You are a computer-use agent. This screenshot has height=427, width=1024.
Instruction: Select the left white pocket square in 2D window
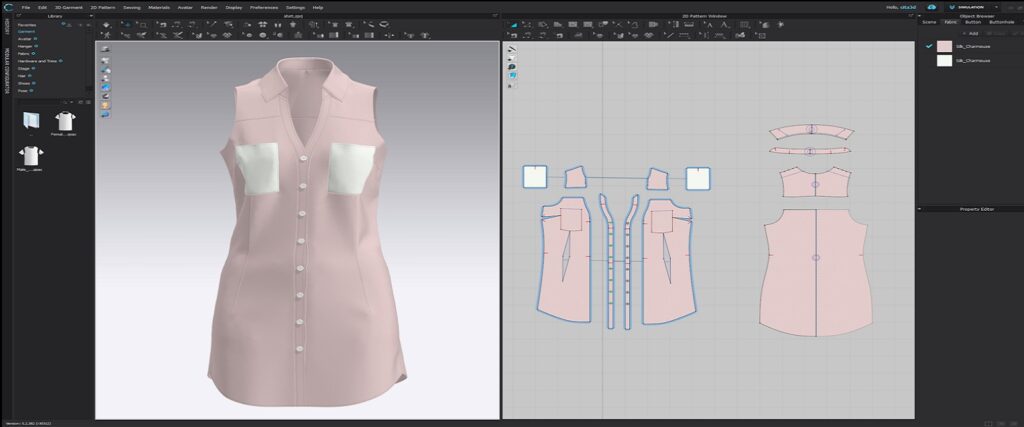click(x=534, y=177)
